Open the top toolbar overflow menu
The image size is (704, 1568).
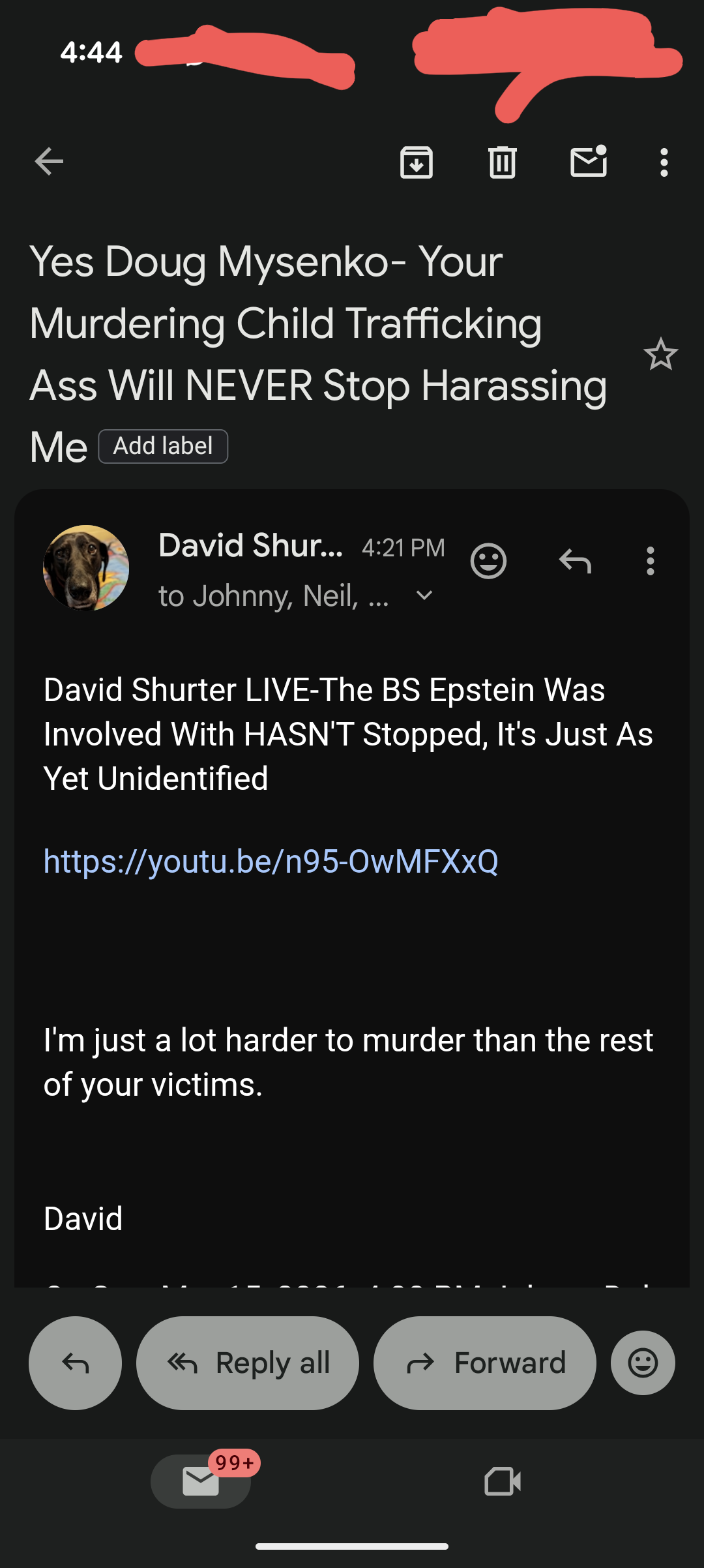664,162
